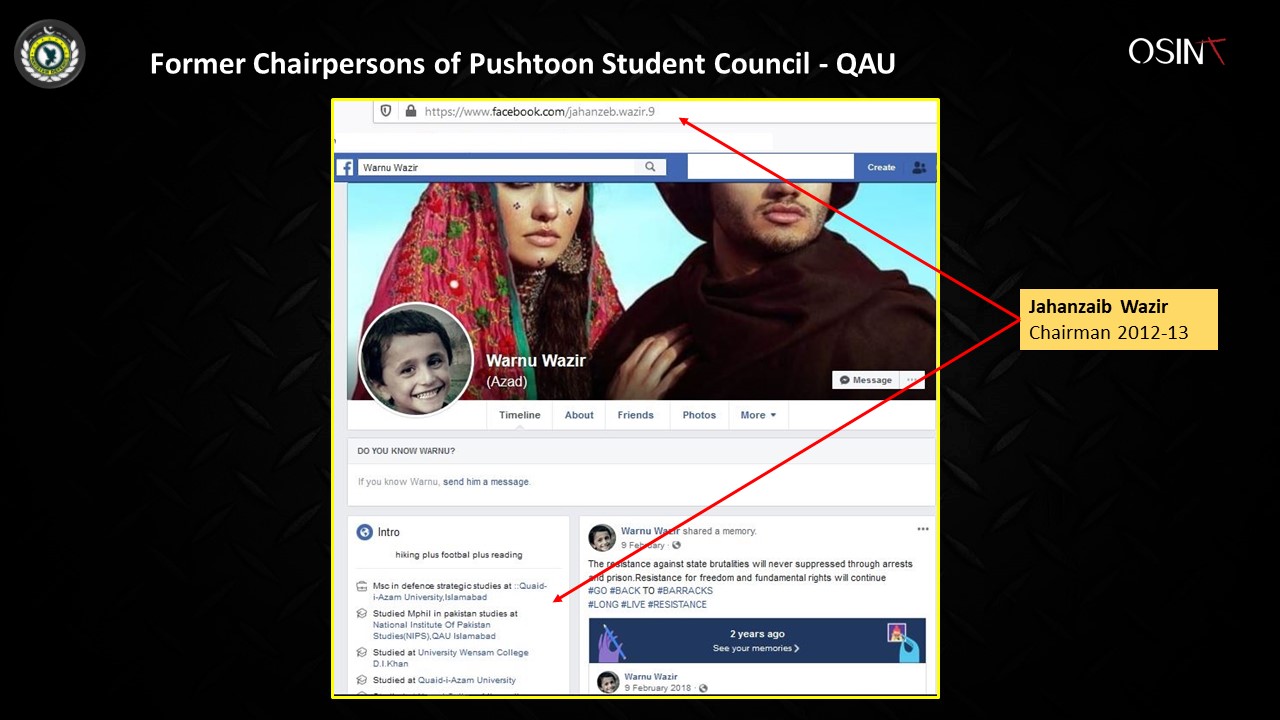Click the 'send him a message' link
Viewport: 1280px width, 720px height.
coord(485,482)
